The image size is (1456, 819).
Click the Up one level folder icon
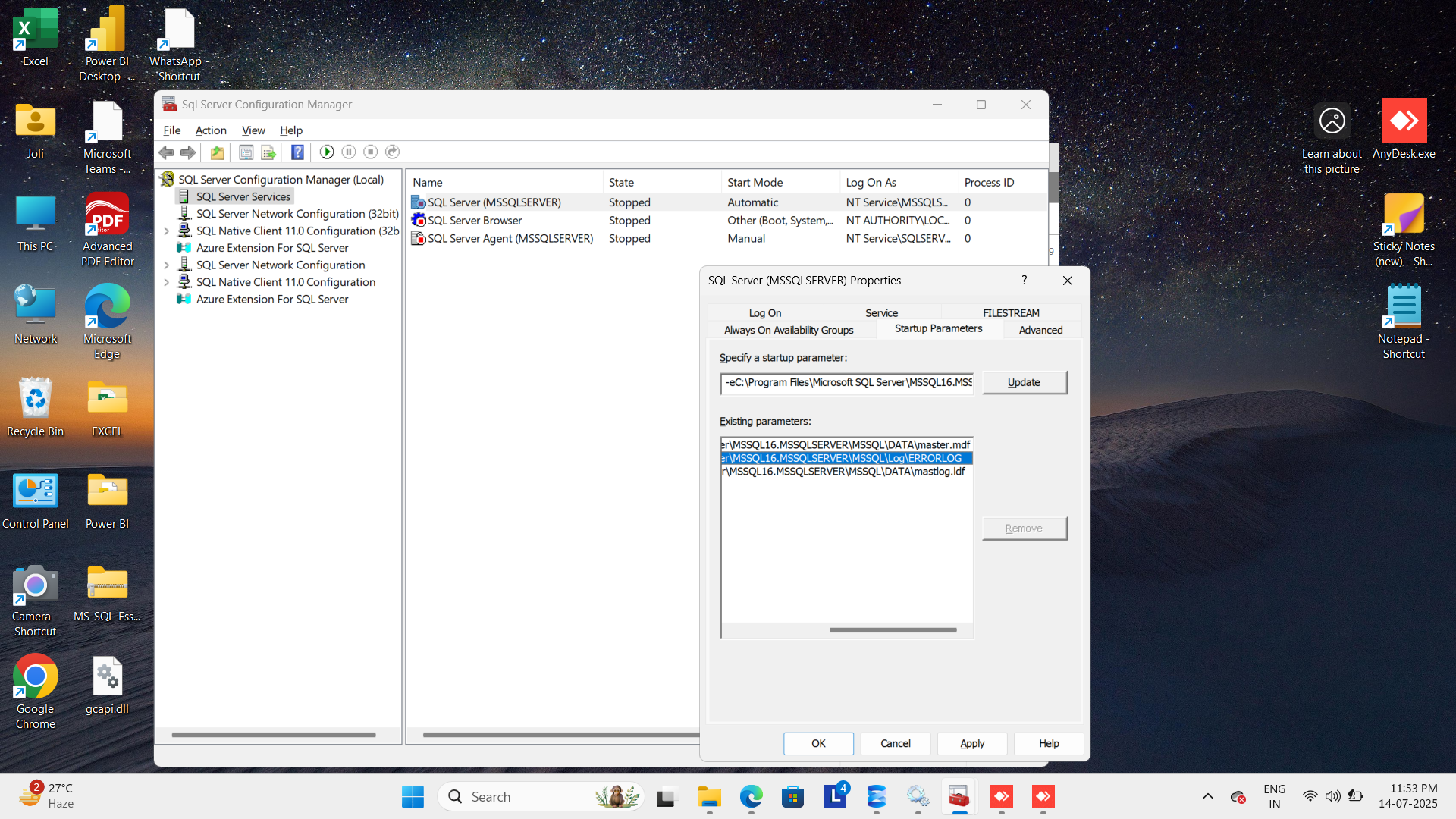218,152
